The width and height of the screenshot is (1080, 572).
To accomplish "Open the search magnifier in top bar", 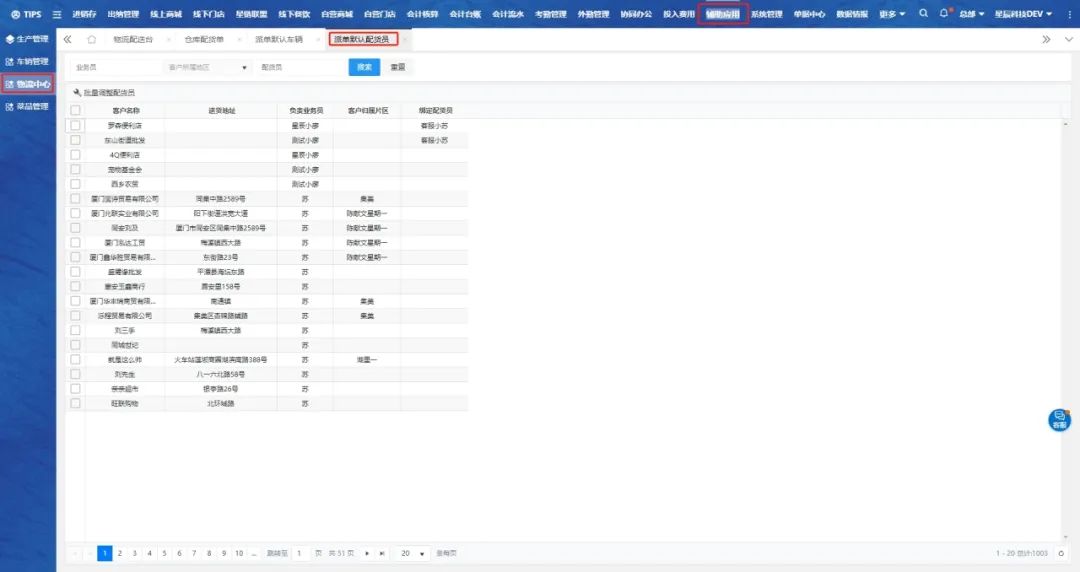I will pyautogui.click(x=923, y=14).
